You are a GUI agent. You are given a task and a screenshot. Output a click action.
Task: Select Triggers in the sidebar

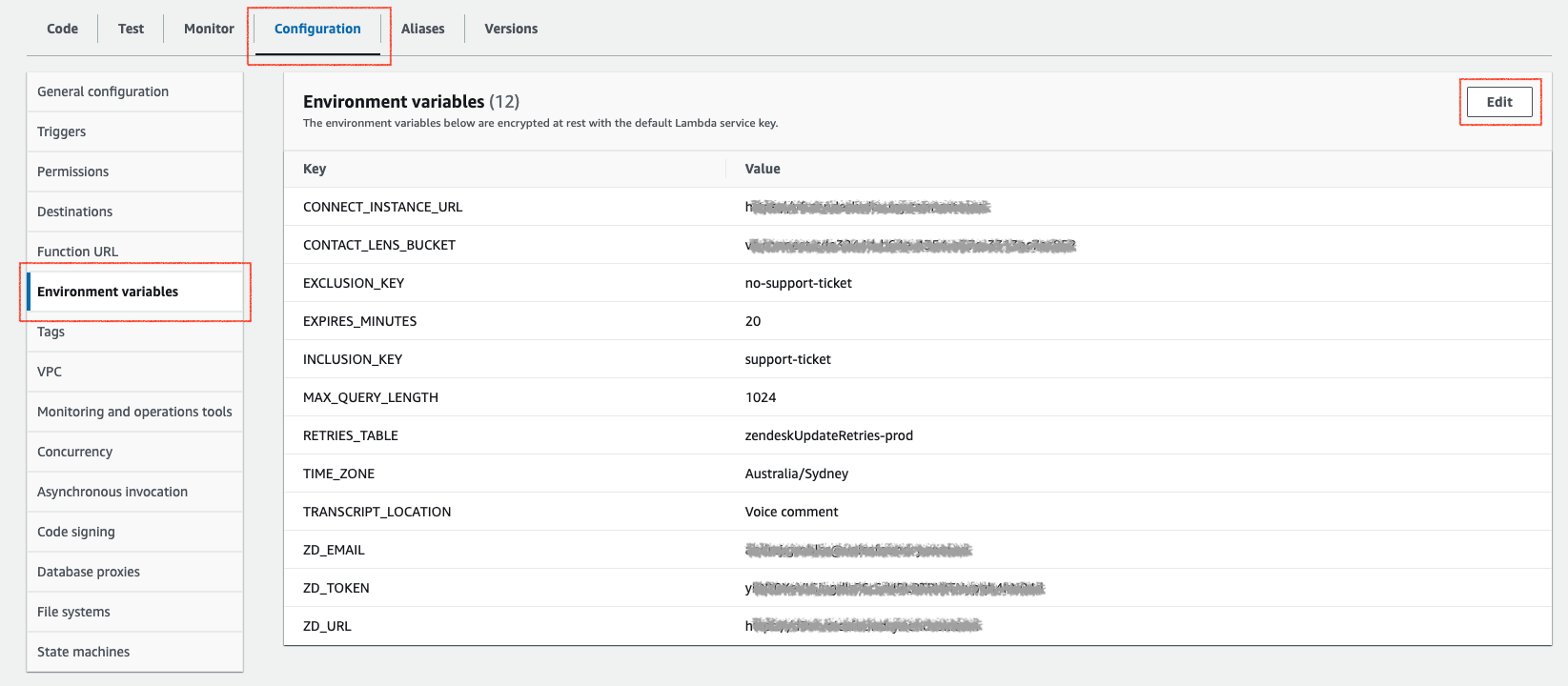pos(61,131)
